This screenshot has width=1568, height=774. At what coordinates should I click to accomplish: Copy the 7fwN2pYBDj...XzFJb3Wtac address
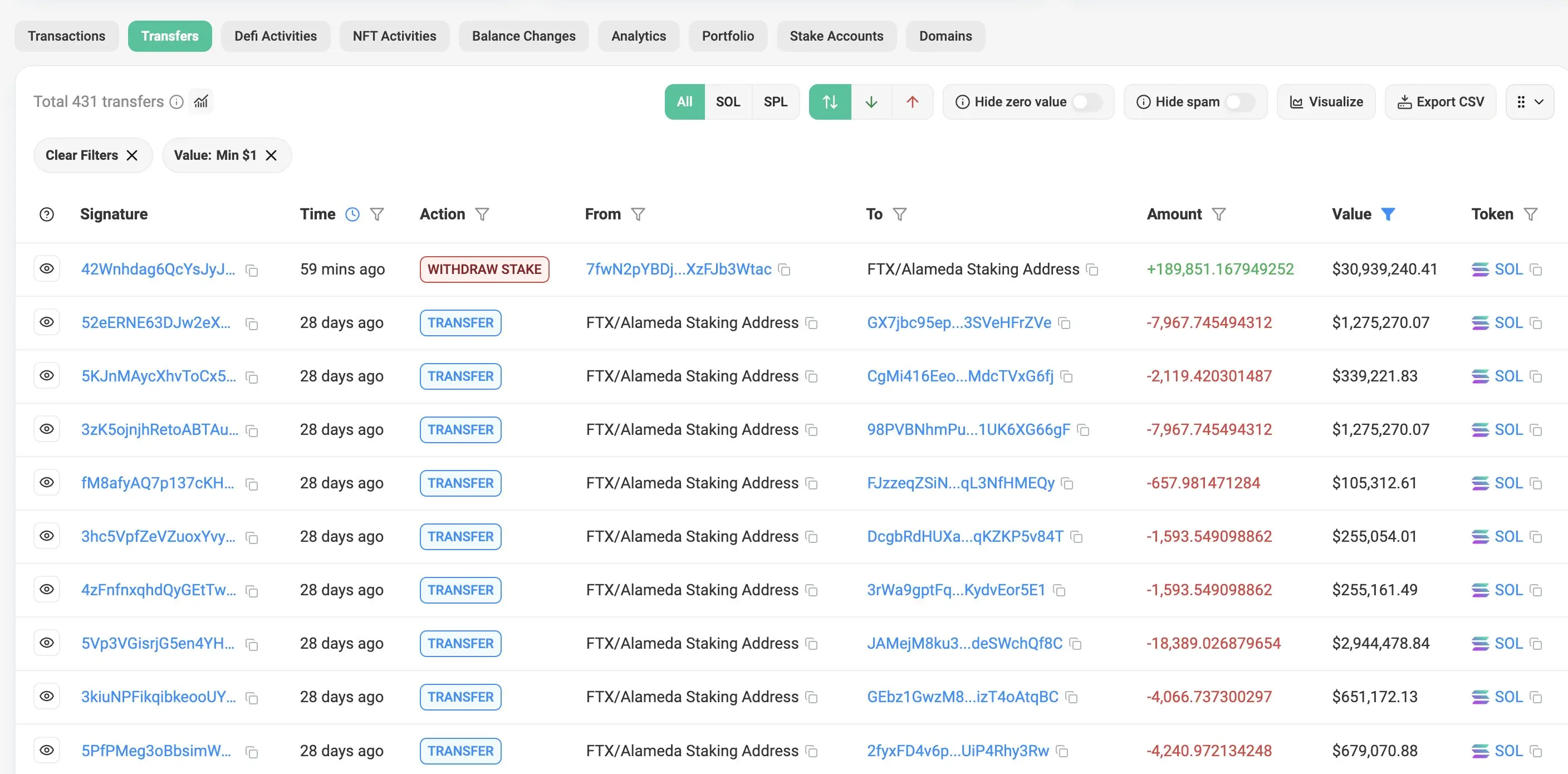(x=785, y=270)
